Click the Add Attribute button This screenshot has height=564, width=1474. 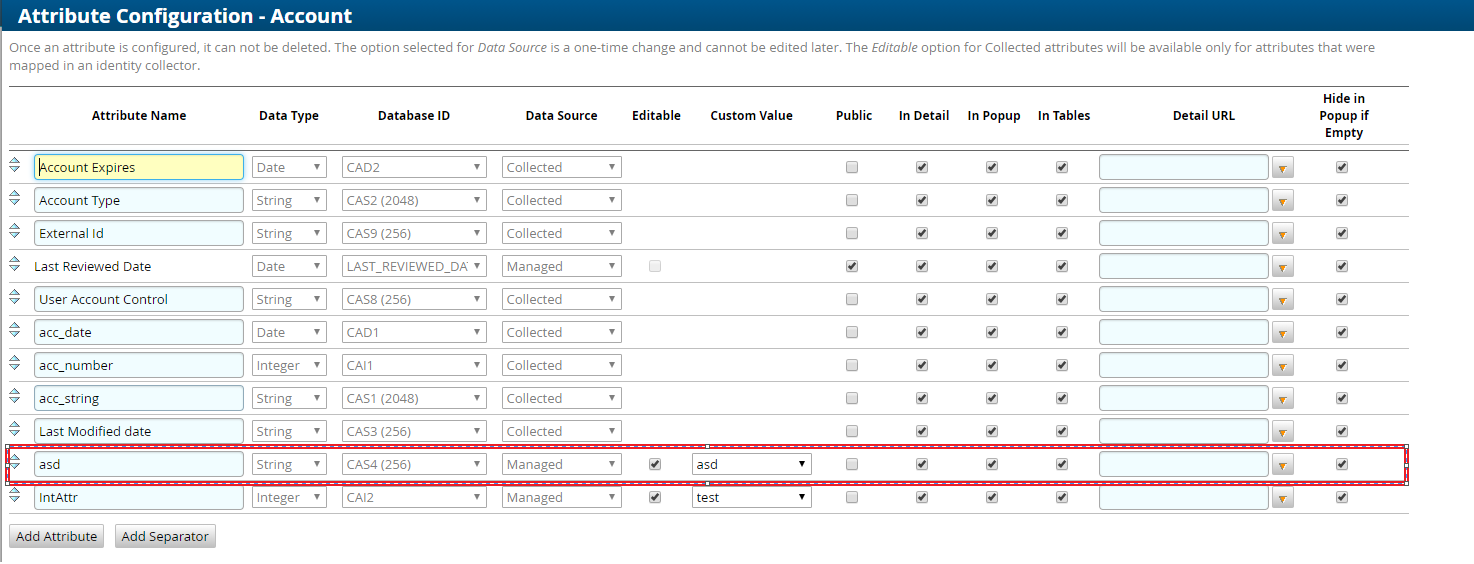click(x=57, y=536)
